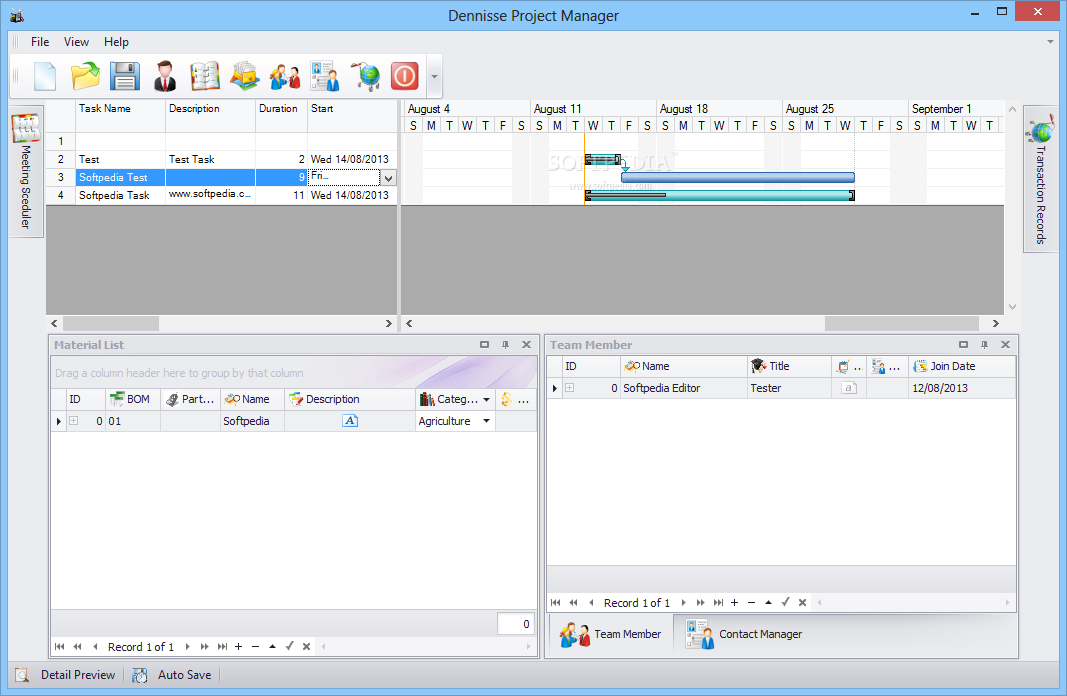Viewport: 1067px width, 696px height.
Task: Pin the Team Member panel
Action: pyautogui.click(x=984, y=345)
